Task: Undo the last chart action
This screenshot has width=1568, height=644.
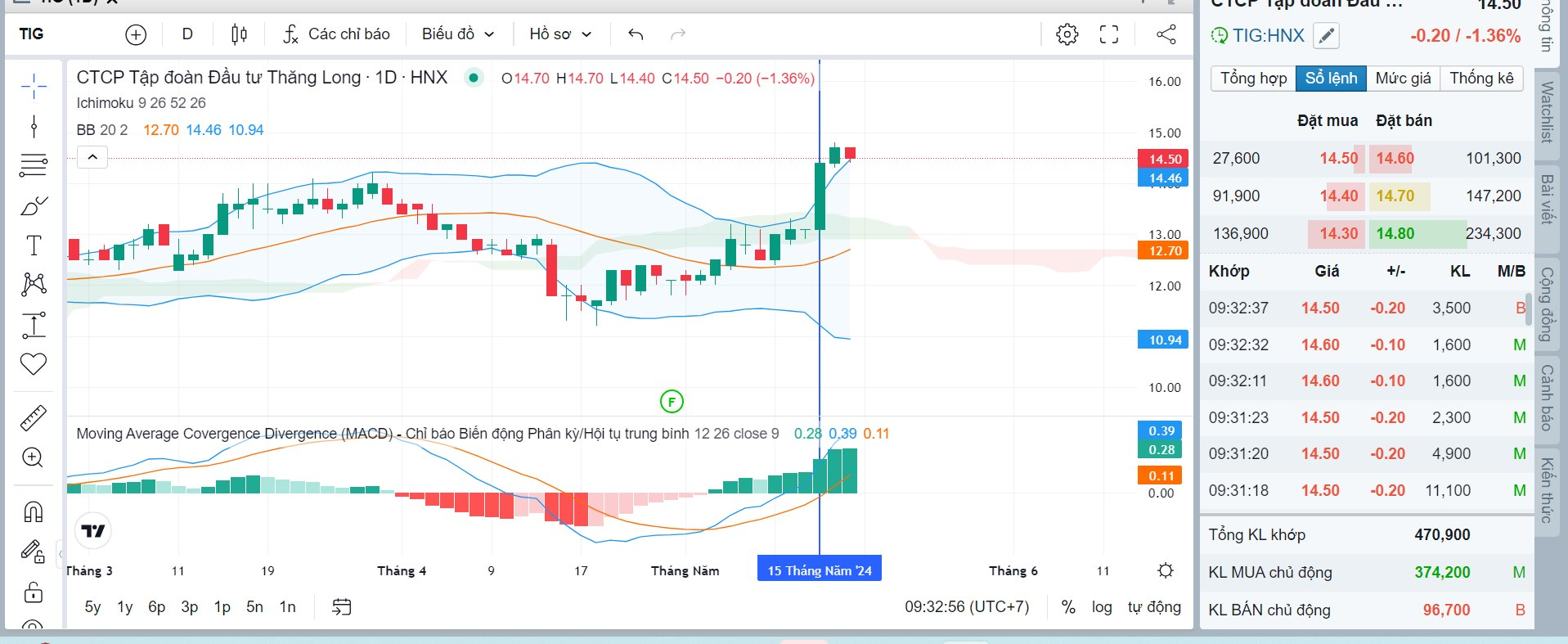Action: pos(636,34)
